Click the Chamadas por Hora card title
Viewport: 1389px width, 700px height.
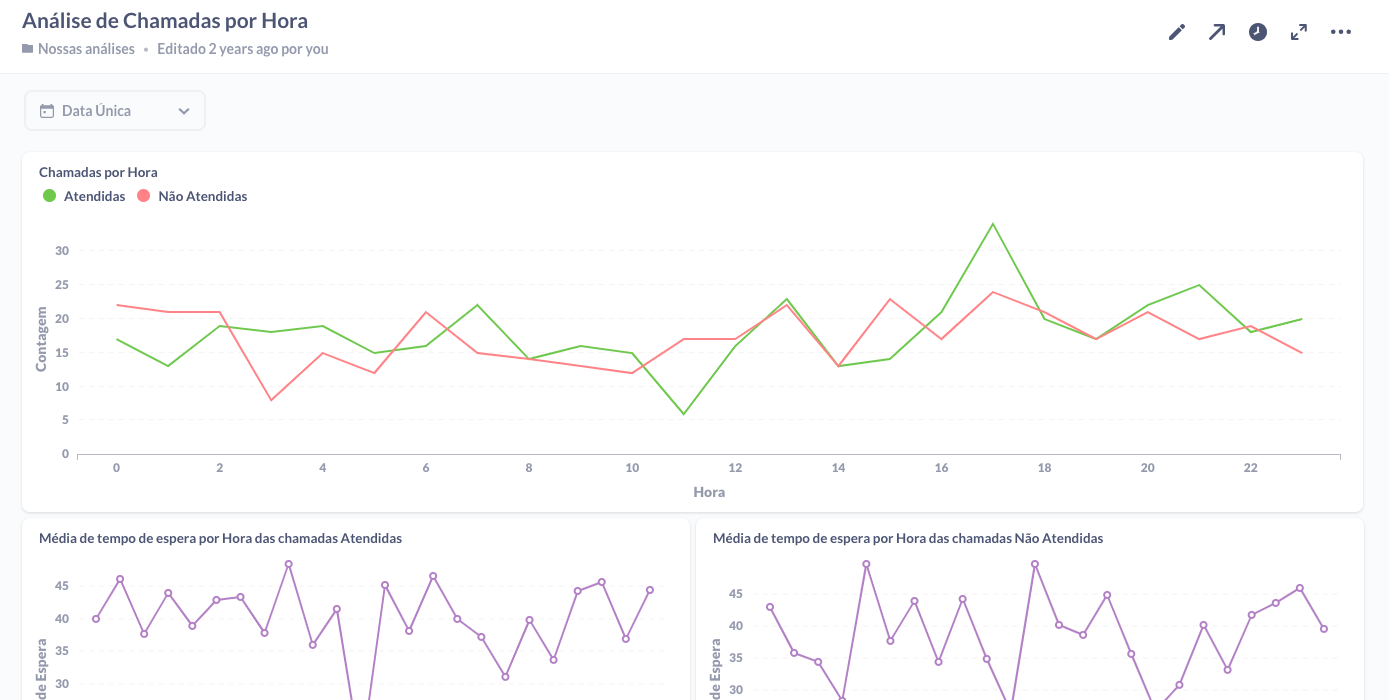[x=98, y=172]
